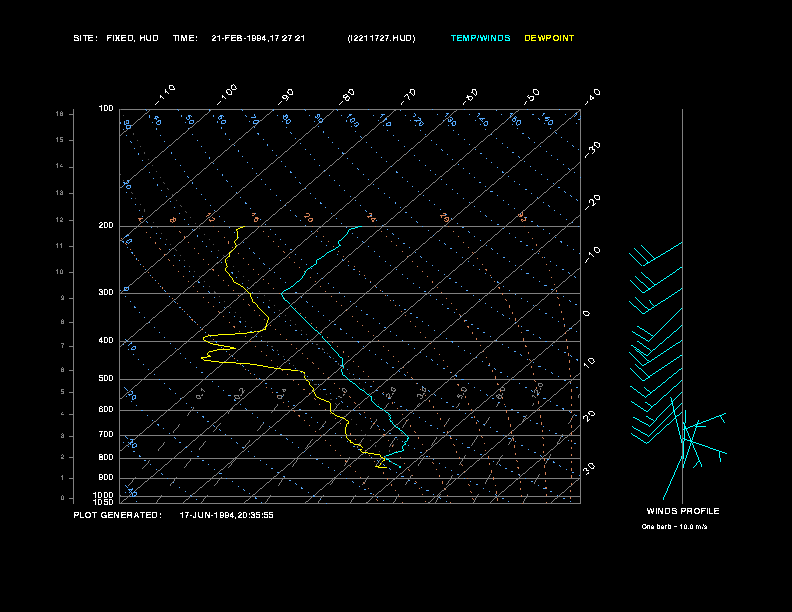Click the "One barb = 10.0 m/s" note

tap(674, 527)
